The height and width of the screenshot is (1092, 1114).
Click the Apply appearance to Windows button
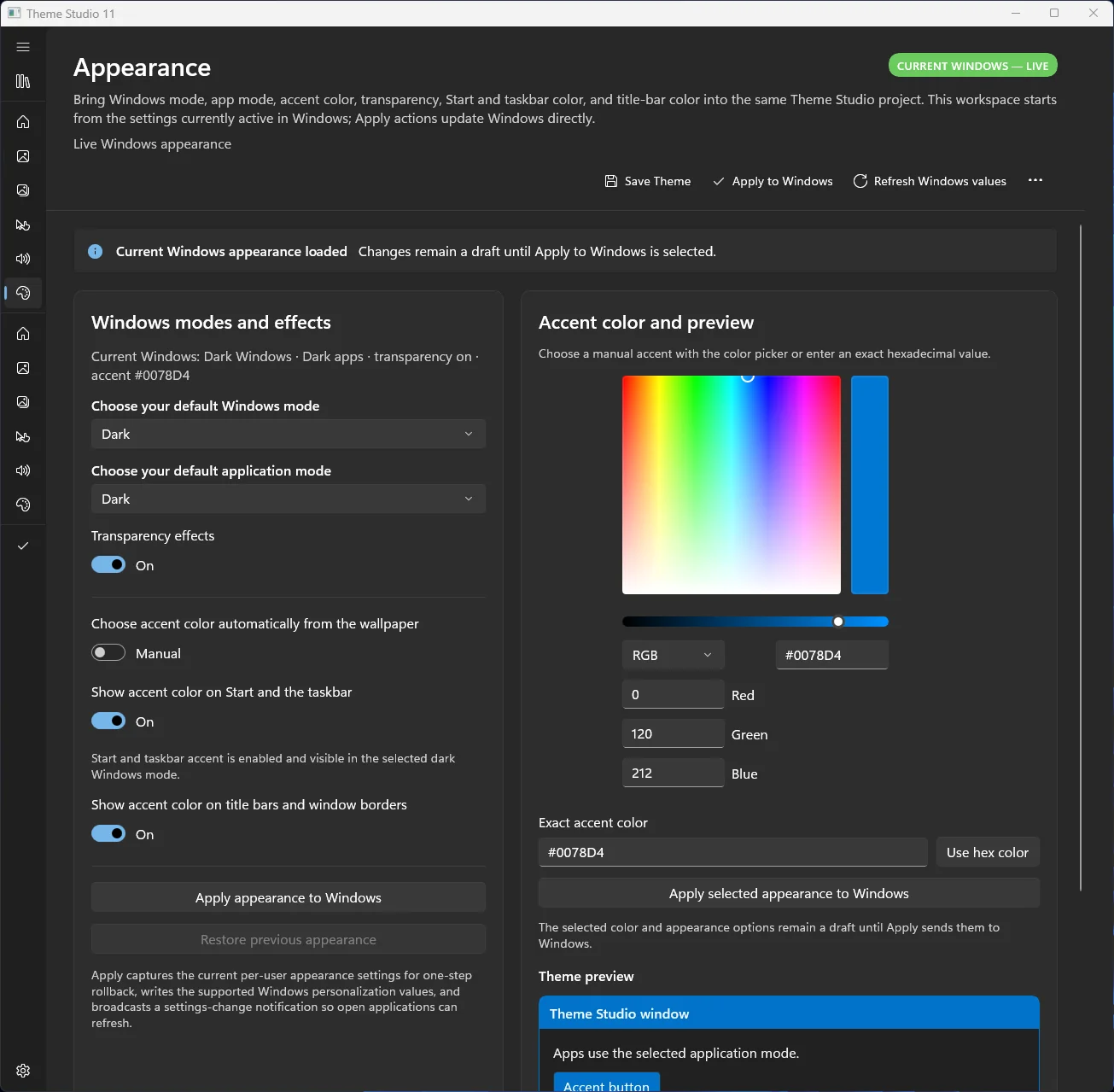289,897
